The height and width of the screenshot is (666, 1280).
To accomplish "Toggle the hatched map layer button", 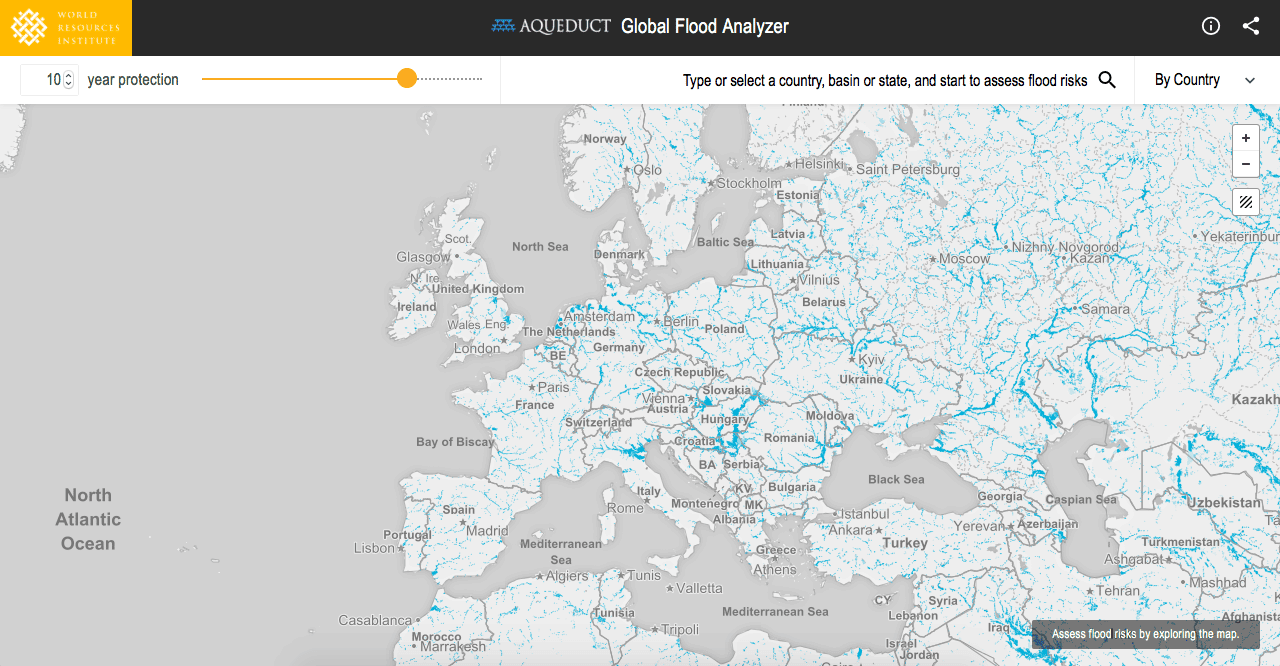I will point(1246,202).
